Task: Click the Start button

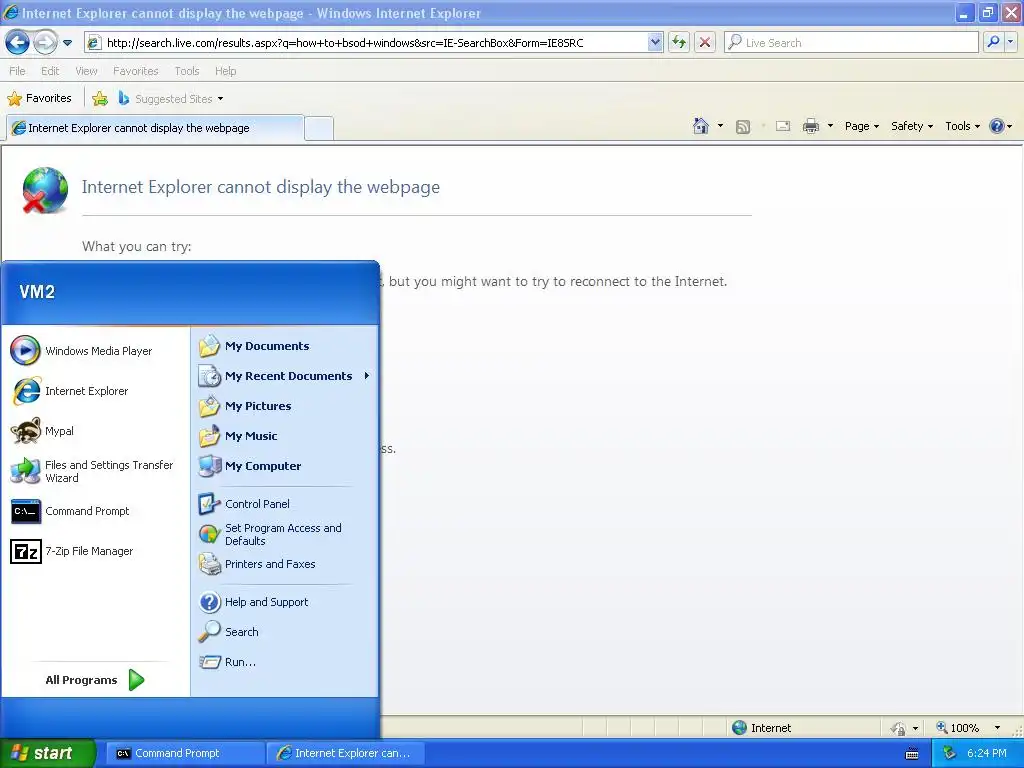Action: coord(48,754)
